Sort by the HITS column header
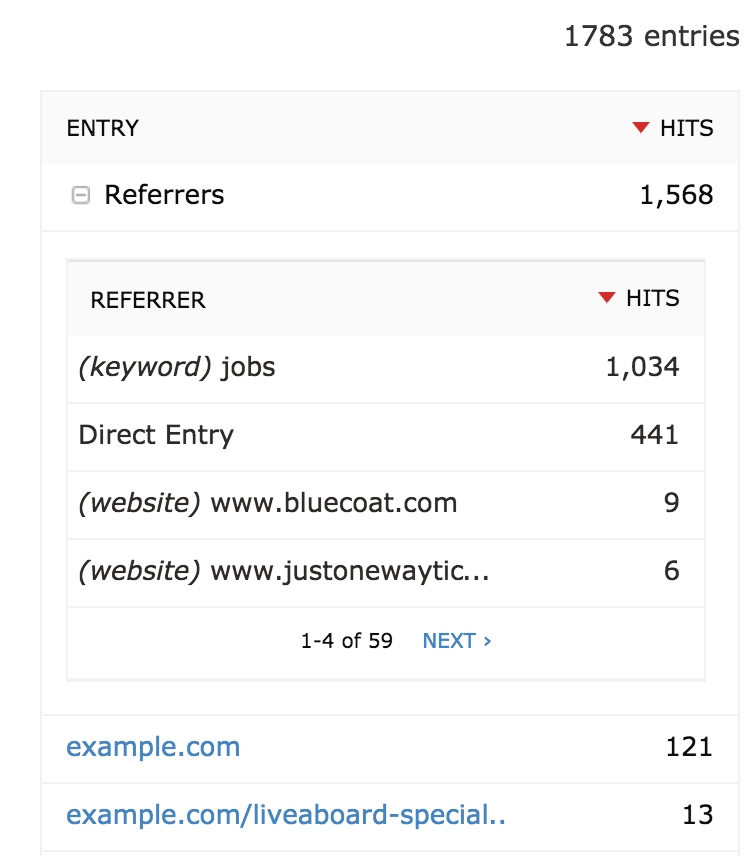This screenshot has height=856, width=752. click(x=685, y=128)
